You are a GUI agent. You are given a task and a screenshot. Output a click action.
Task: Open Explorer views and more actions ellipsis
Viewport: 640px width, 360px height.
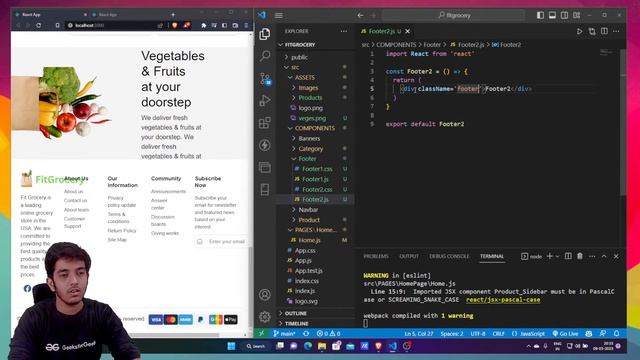click(x=344, y=31)
